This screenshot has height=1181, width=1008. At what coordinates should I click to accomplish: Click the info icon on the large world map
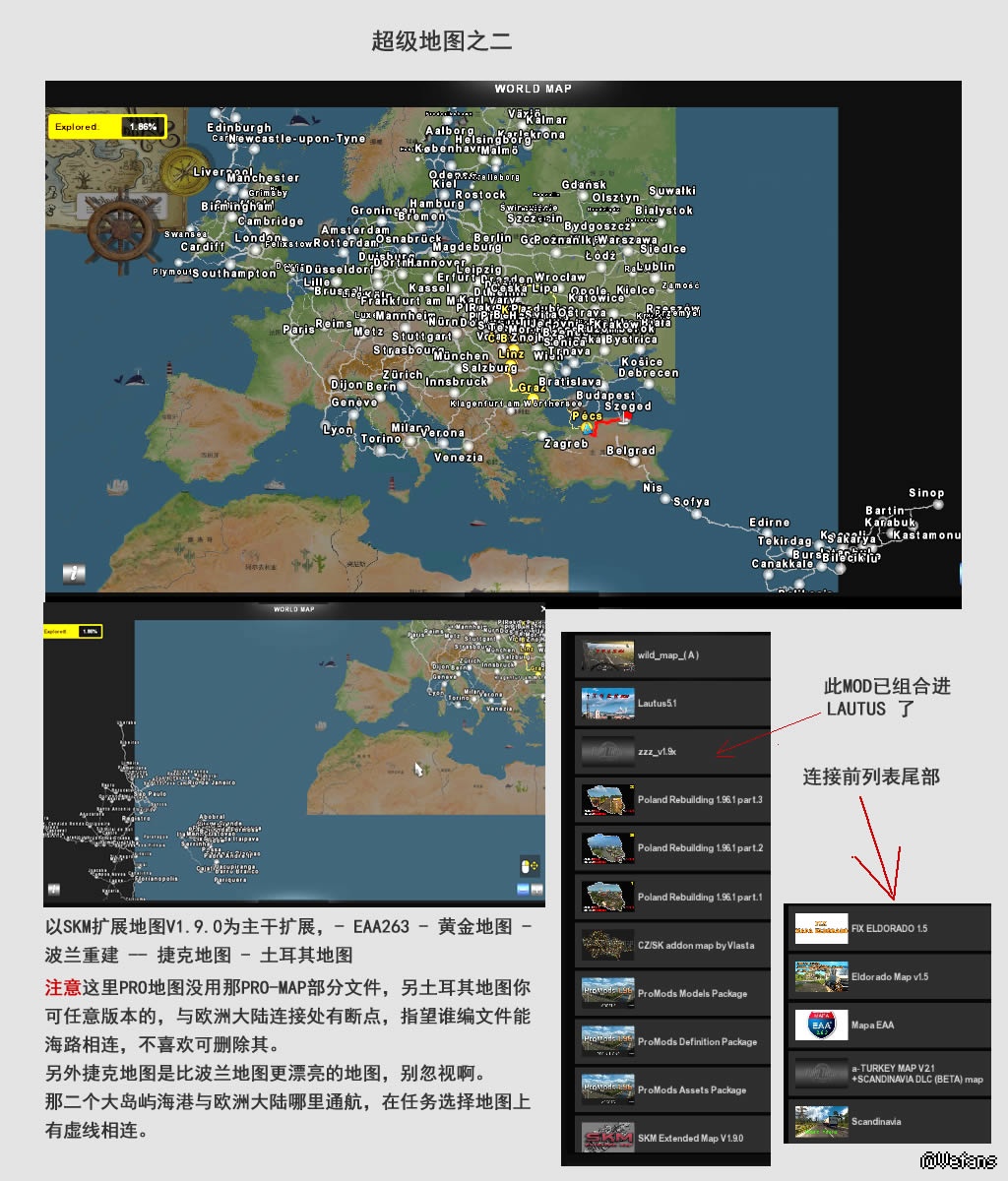73,572
